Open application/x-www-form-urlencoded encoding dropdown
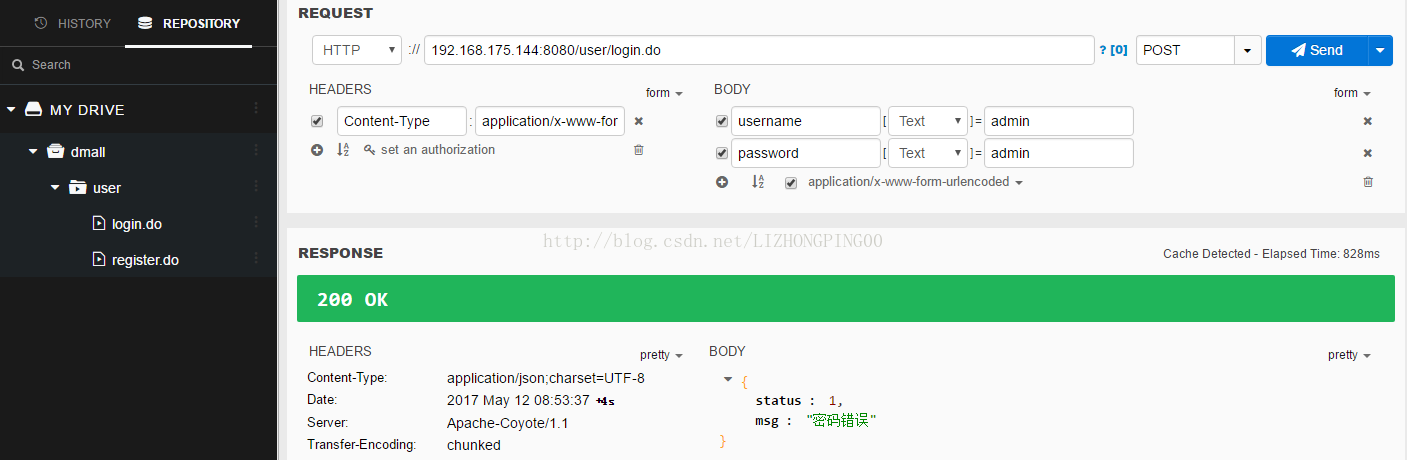The width and height of the screenshot is (1407, 460). pyautogui.click(x=916, y=182)
